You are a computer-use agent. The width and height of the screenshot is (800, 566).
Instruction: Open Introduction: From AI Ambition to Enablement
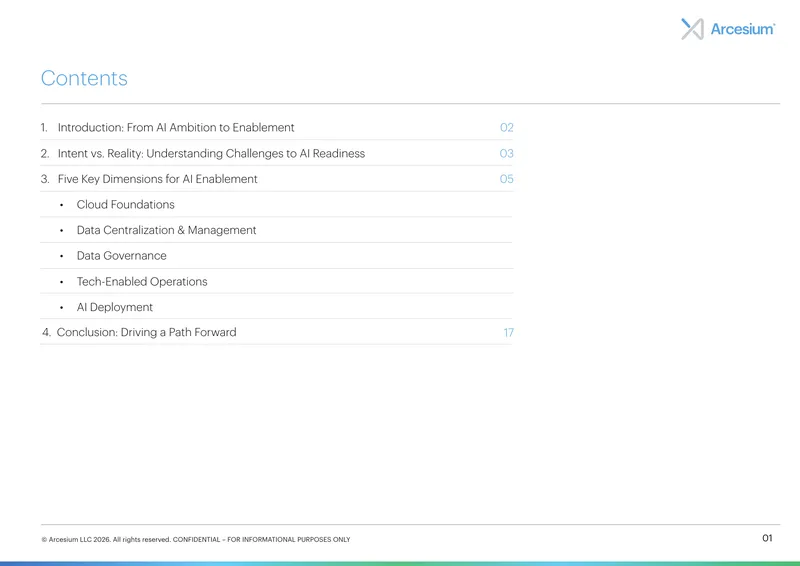(x=176, y=128)
